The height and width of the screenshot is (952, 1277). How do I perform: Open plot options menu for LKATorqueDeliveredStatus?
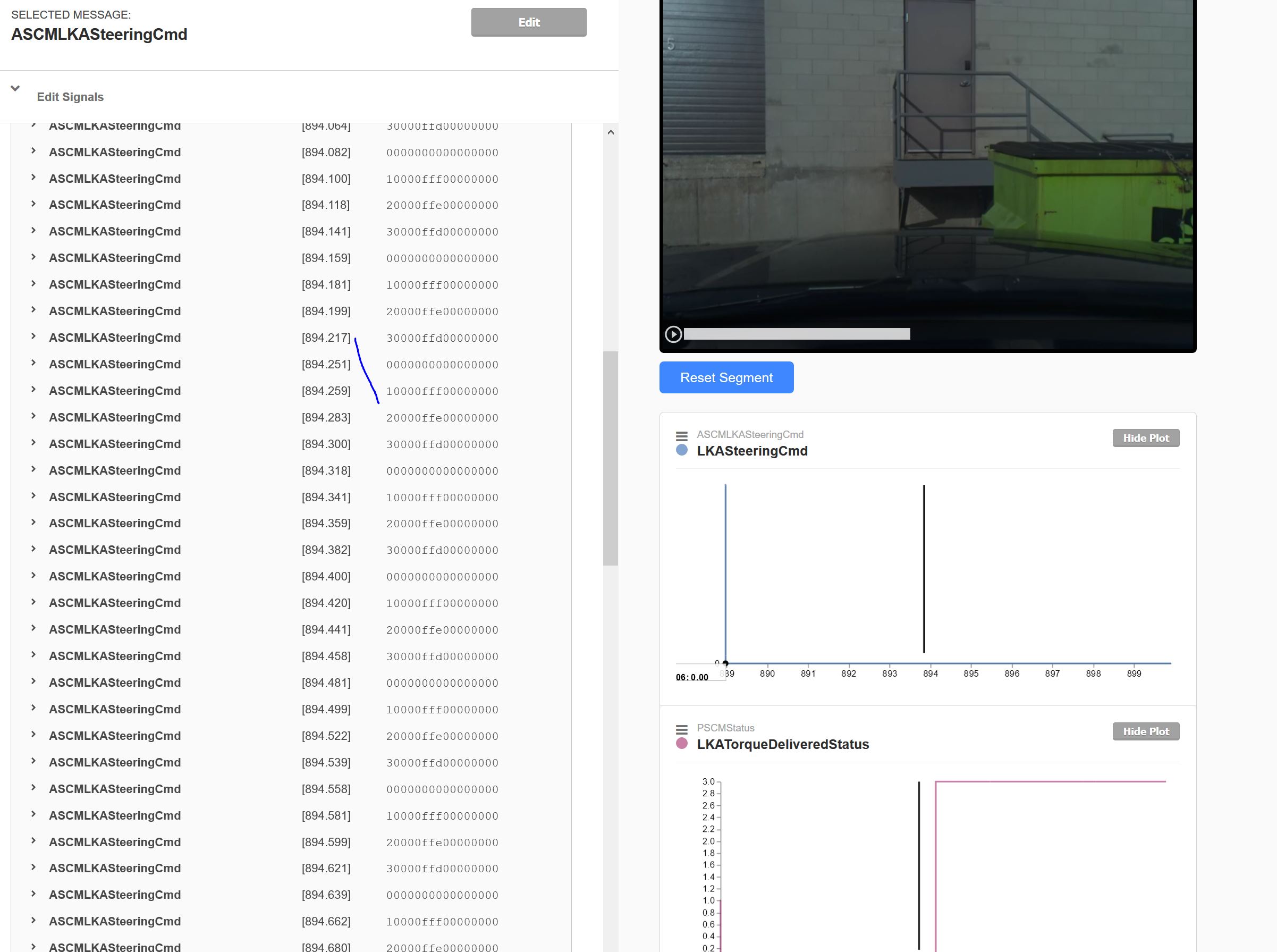tap(682, 728)
